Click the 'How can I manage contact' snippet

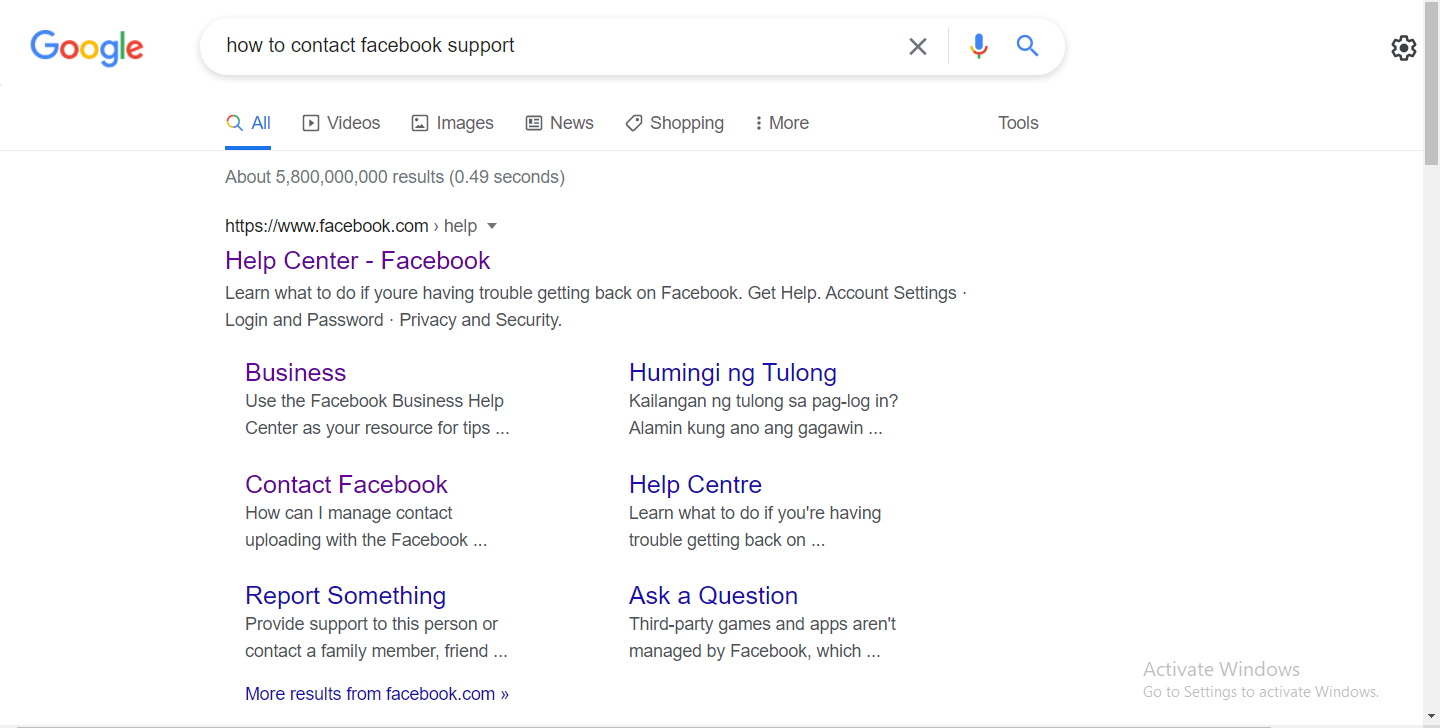[x=348, y=513]
